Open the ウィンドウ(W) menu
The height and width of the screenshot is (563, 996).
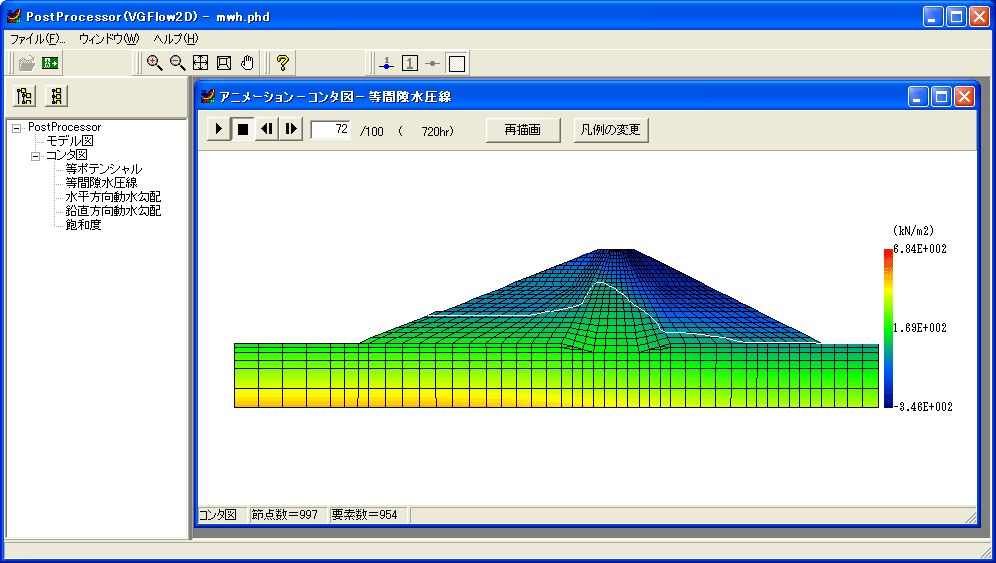(109, 39)
